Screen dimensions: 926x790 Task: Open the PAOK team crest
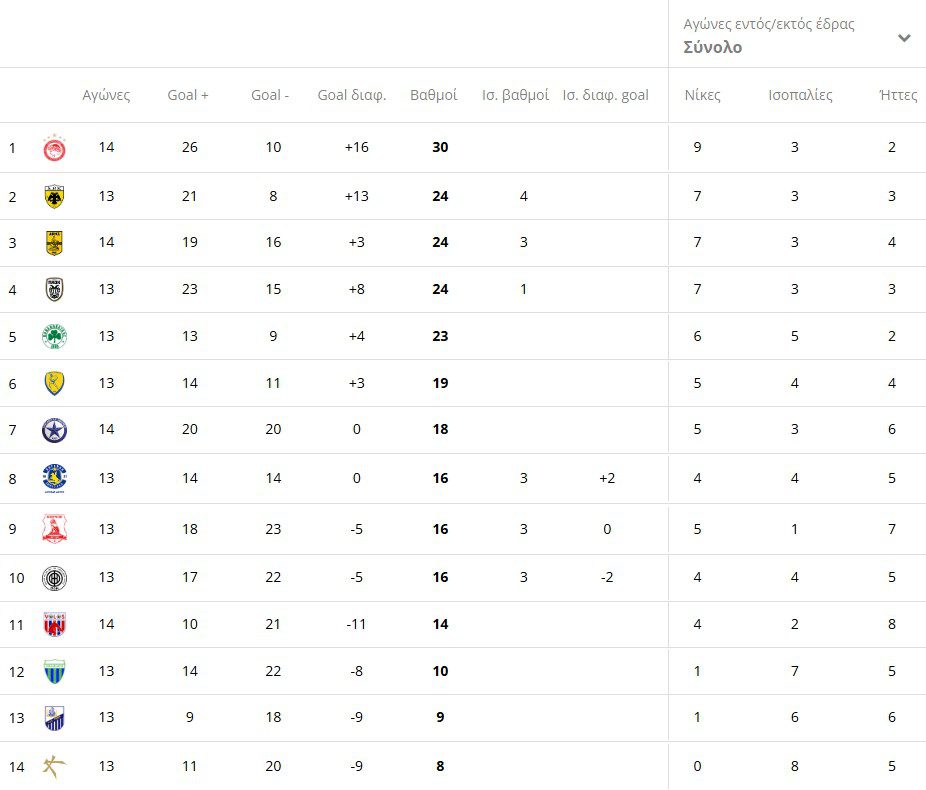54,290
